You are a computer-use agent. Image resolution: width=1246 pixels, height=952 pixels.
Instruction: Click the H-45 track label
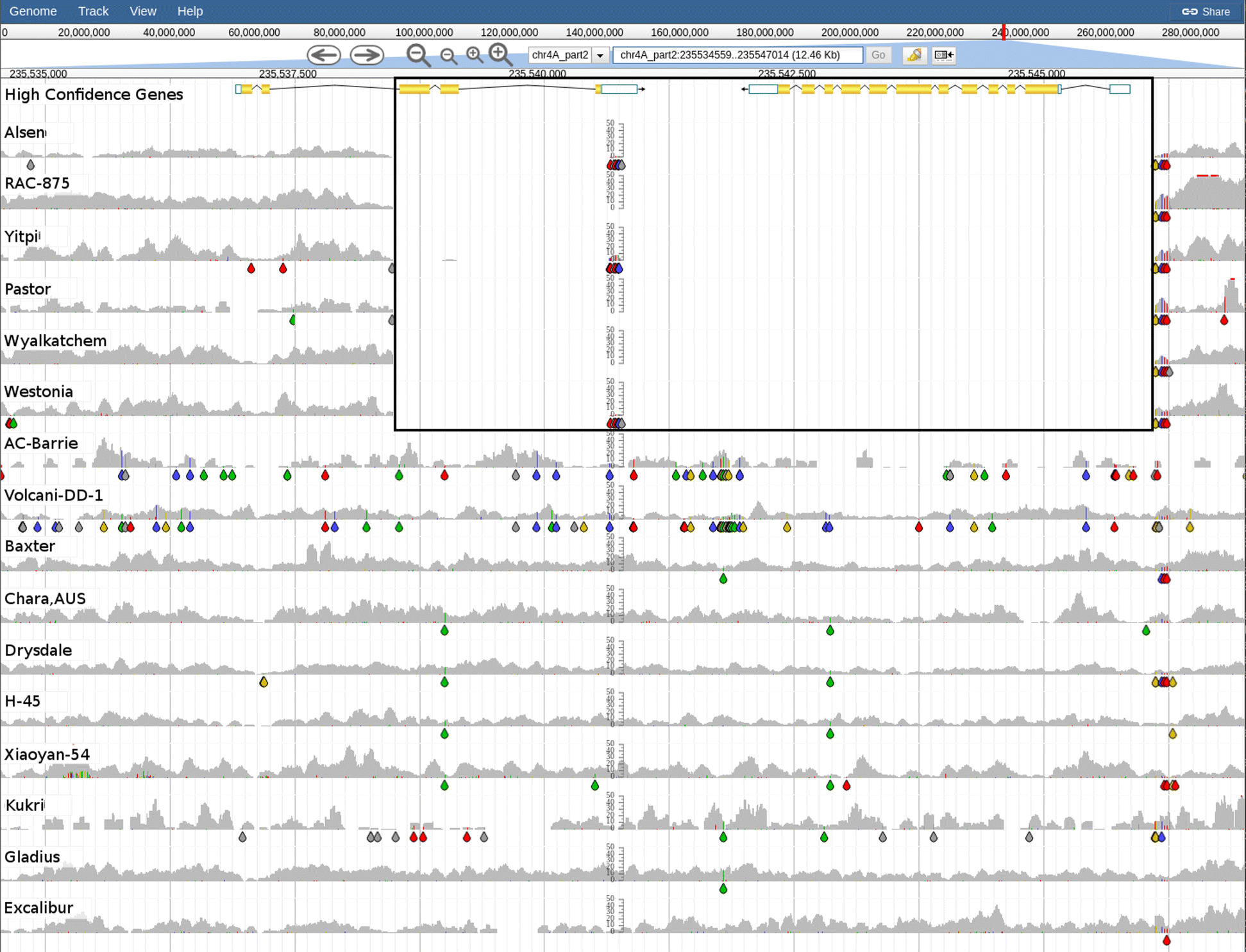22,701
